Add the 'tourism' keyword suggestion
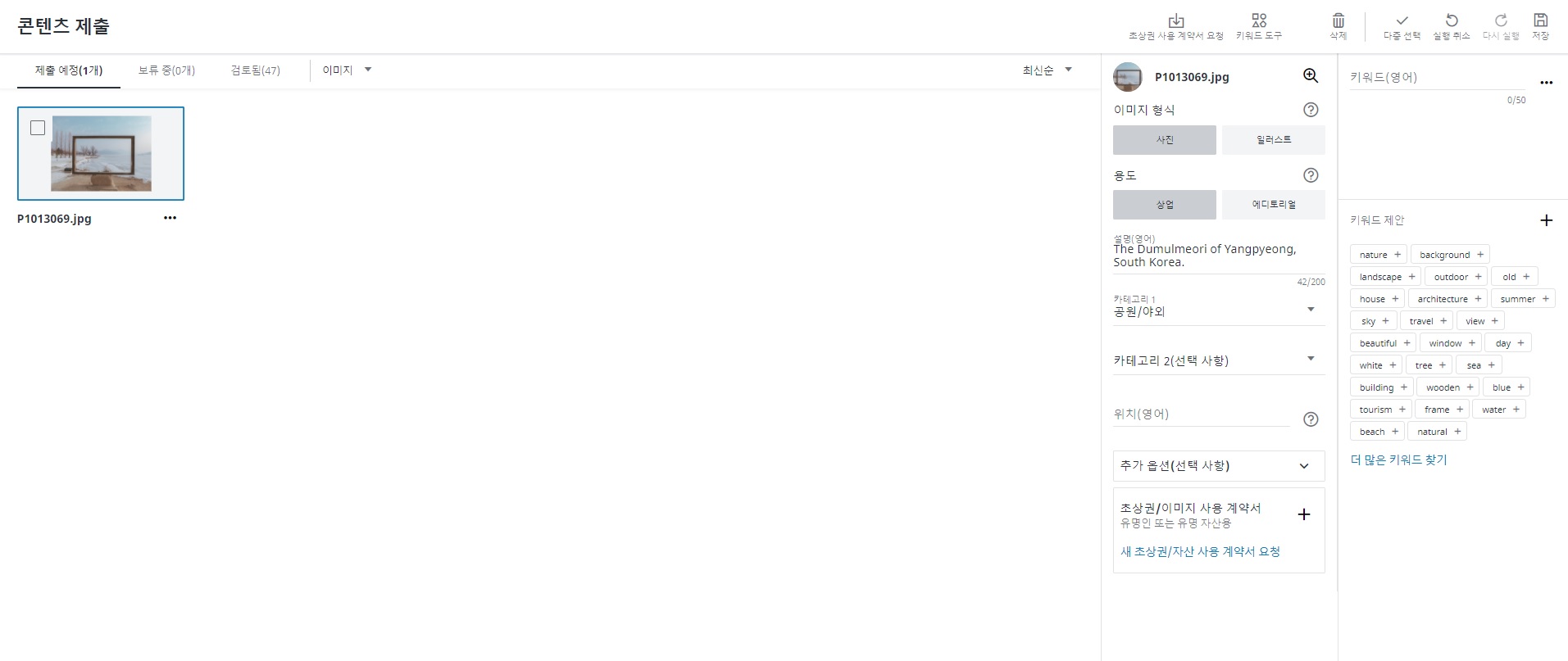This screenshot has height=661, width=1568. (x=1381, y=410)
